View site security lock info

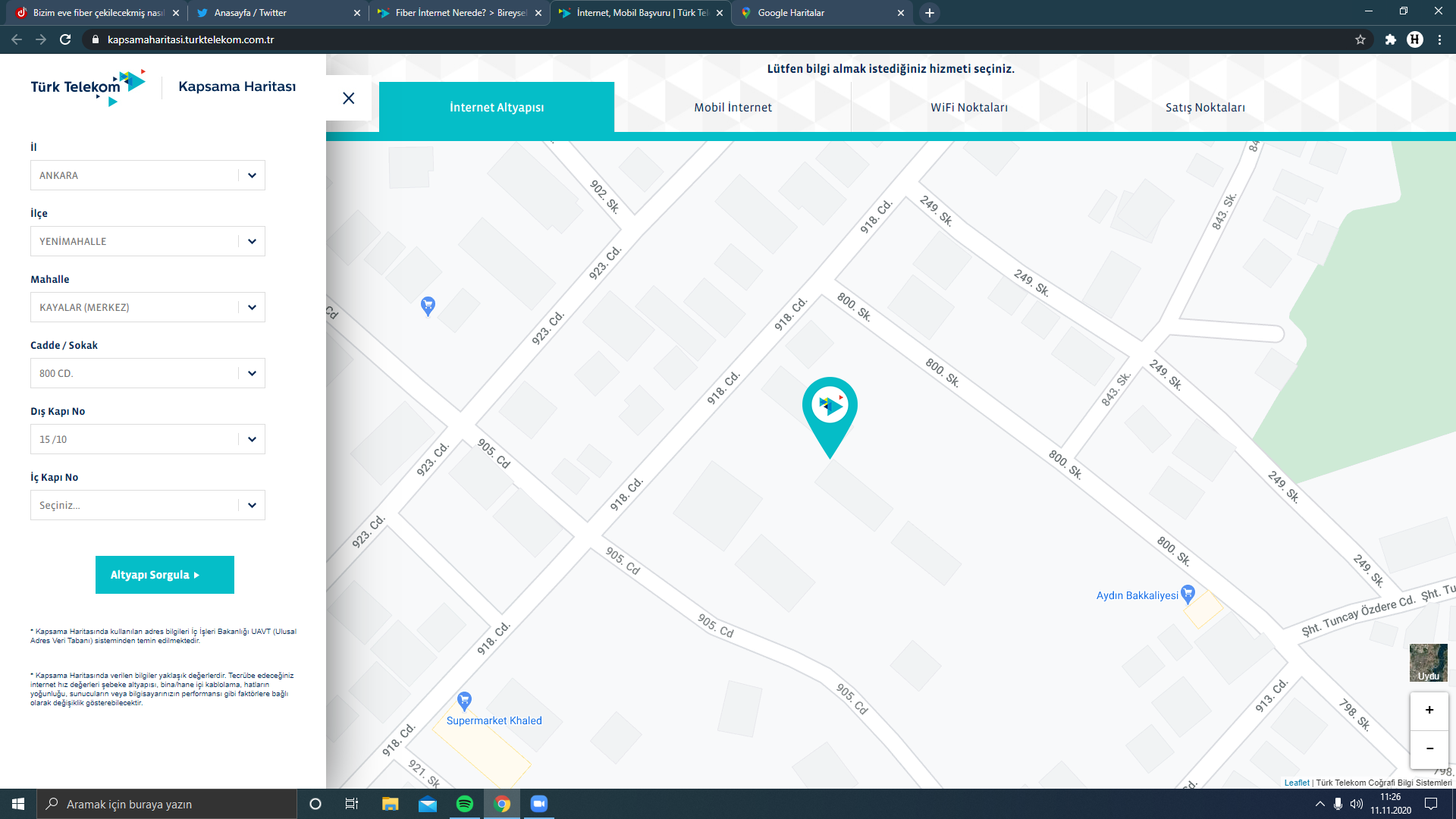pyautogui.click(x=95, y=39)
